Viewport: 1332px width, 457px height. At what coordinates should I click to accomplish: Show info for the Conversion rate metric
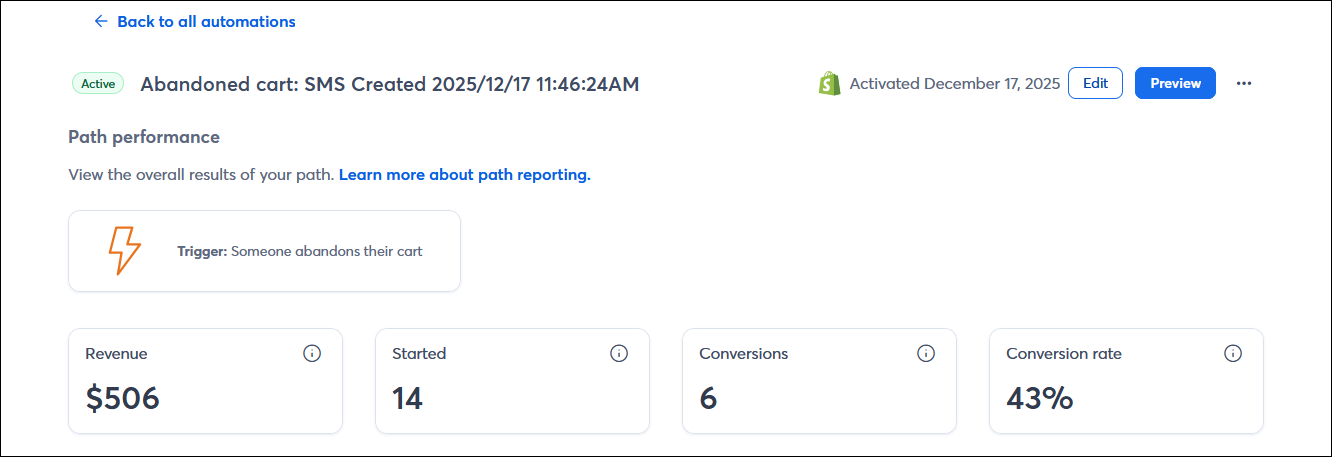1233,353
